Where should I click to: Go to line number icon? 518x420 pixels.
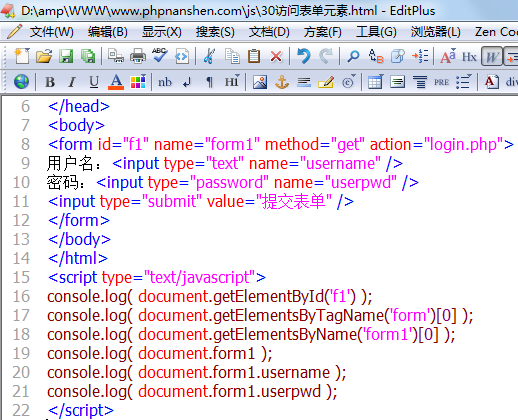[420, 56]
